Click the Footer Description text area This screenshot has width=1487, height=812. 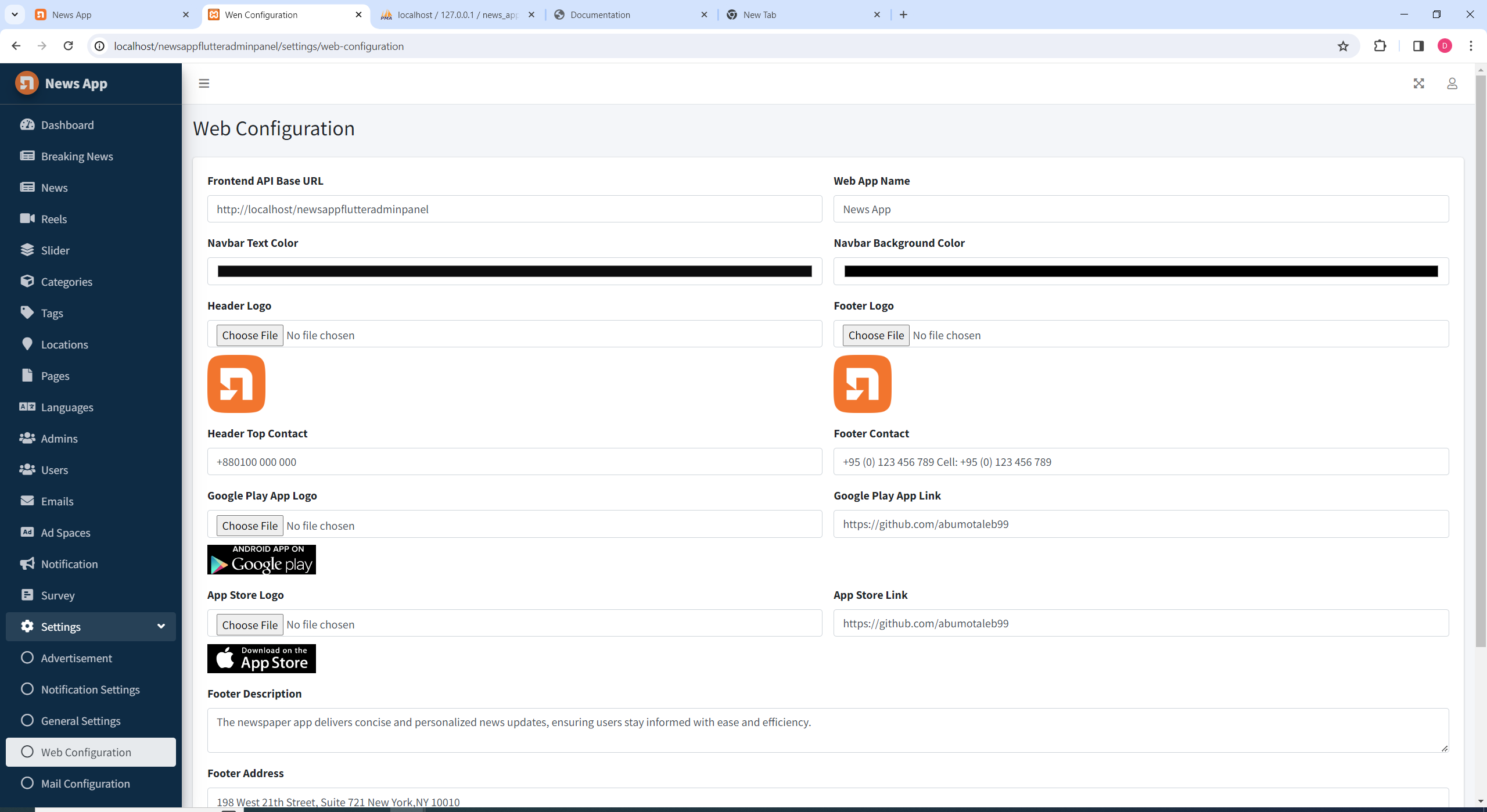[x=828, y=730]
